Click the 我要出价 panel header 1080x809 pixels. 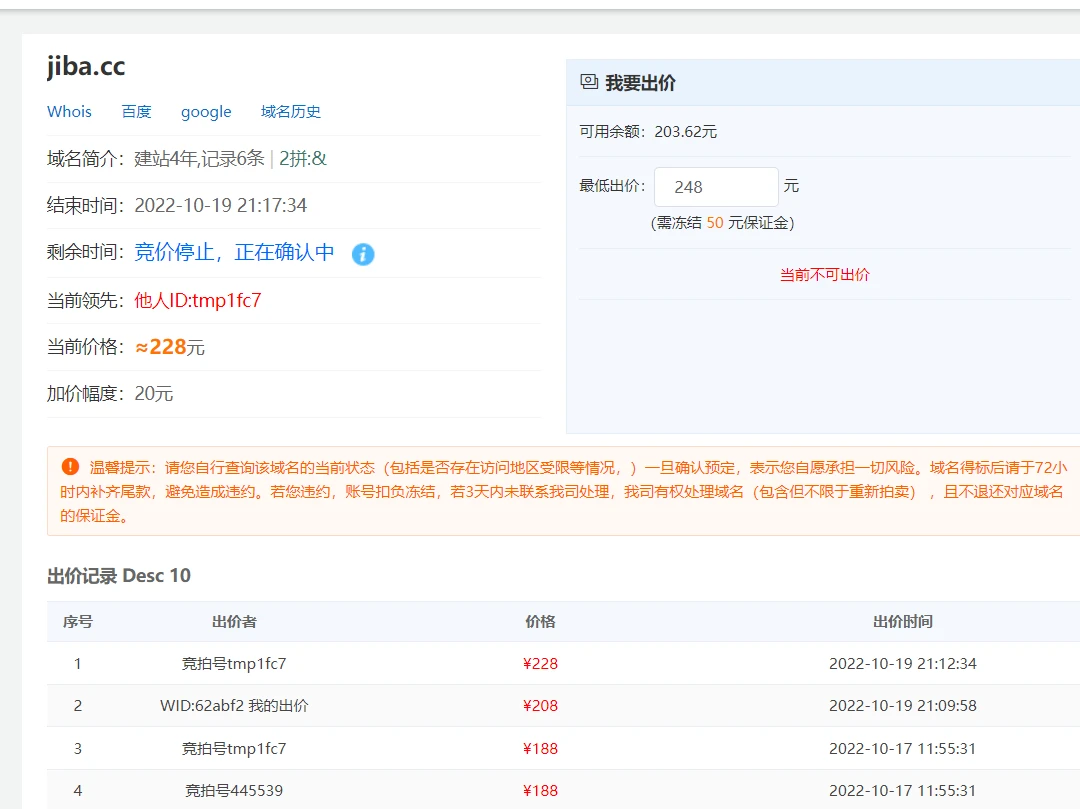pos(640,83)
